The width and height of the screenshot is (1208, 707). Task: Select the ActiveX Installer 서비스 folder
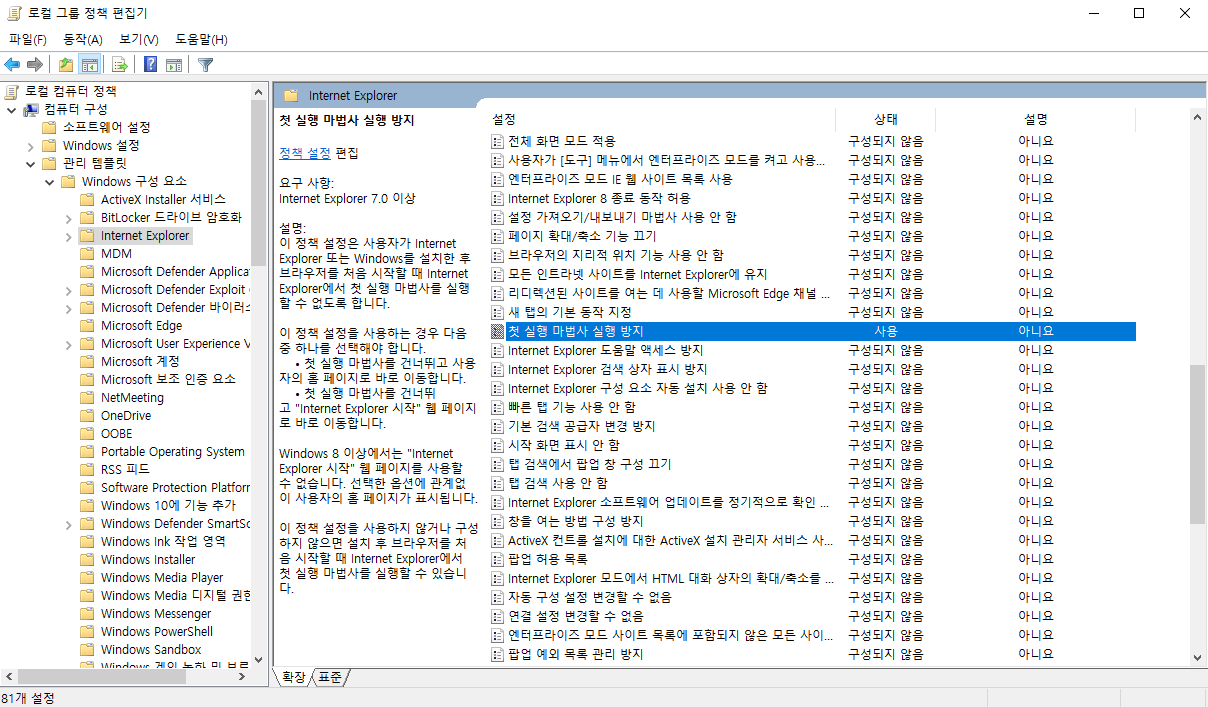163,199
